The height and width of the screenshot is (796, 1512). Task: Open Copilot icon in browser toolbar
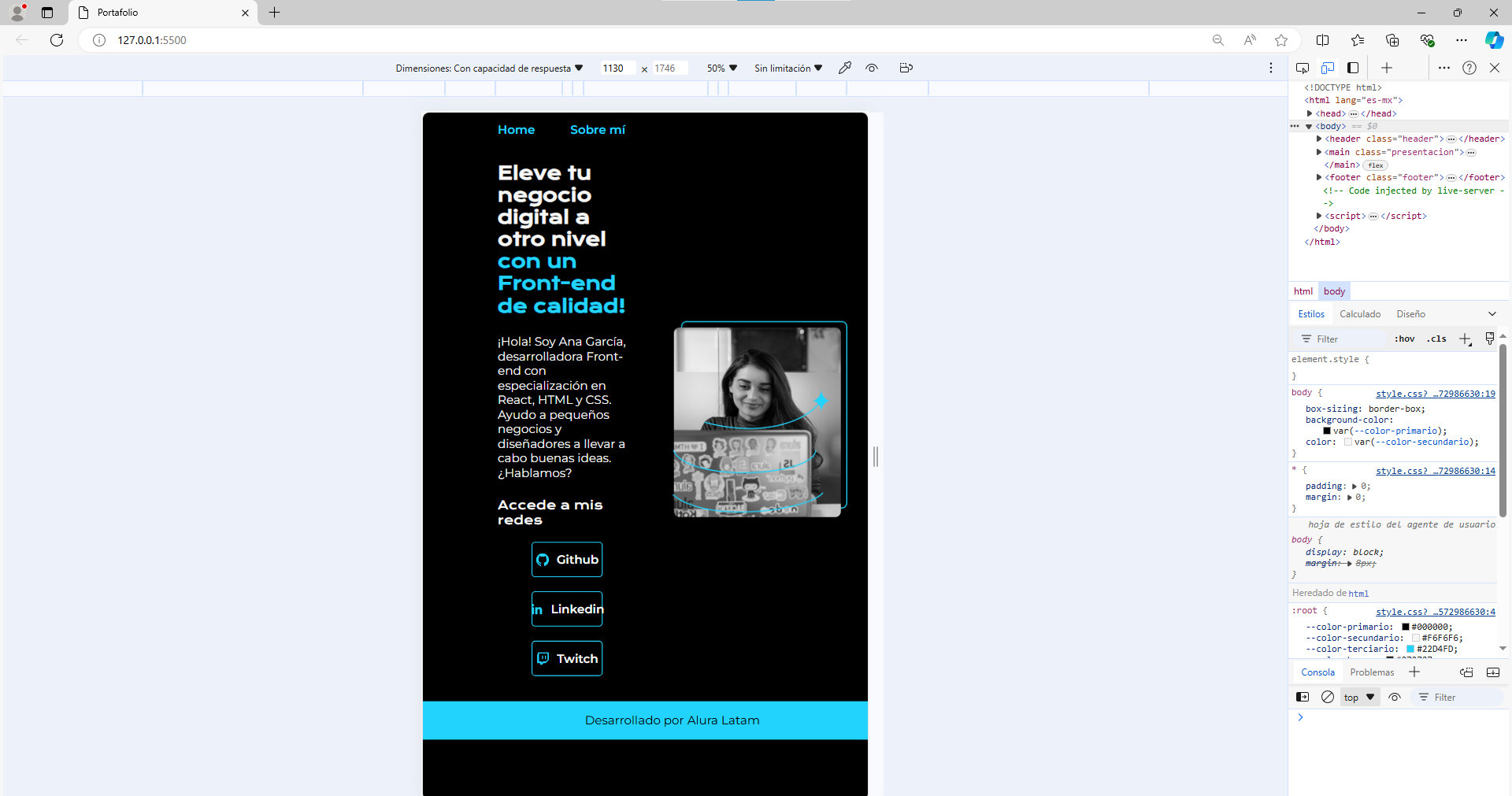click(x=1494, y=40)
